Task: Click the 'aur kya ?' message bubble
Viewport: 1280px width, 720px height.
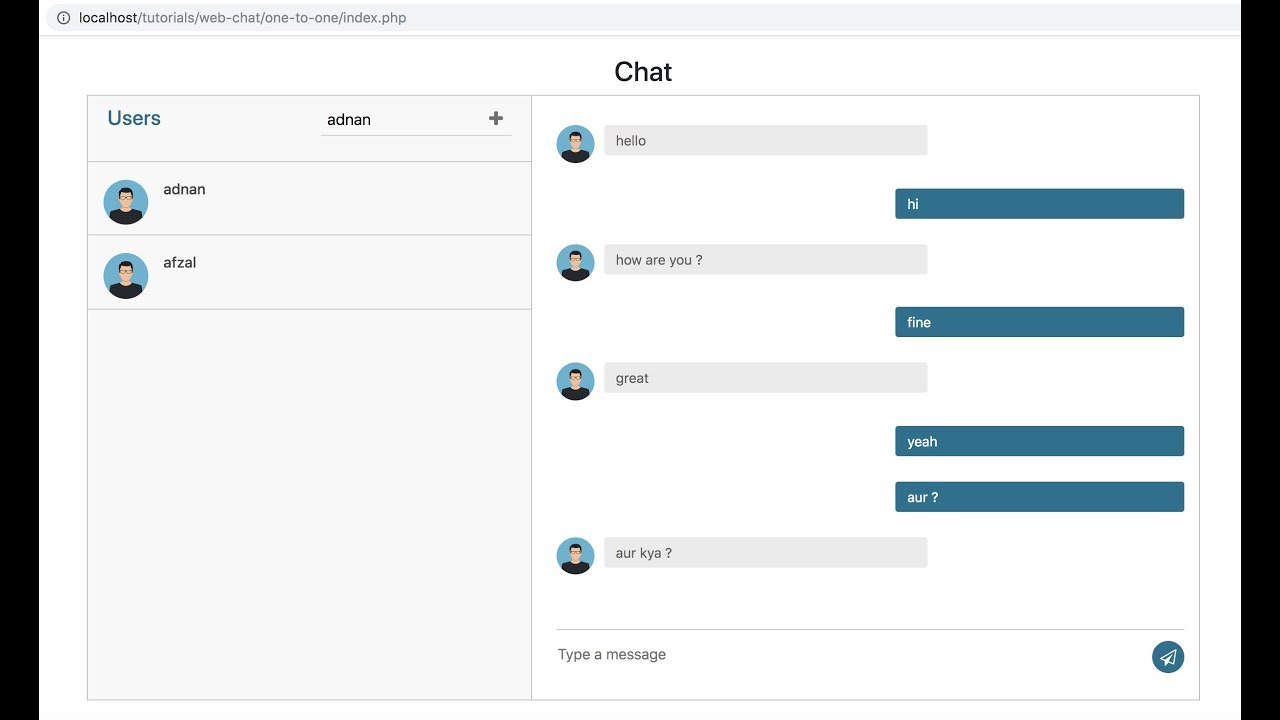Action: coord(766,552)
